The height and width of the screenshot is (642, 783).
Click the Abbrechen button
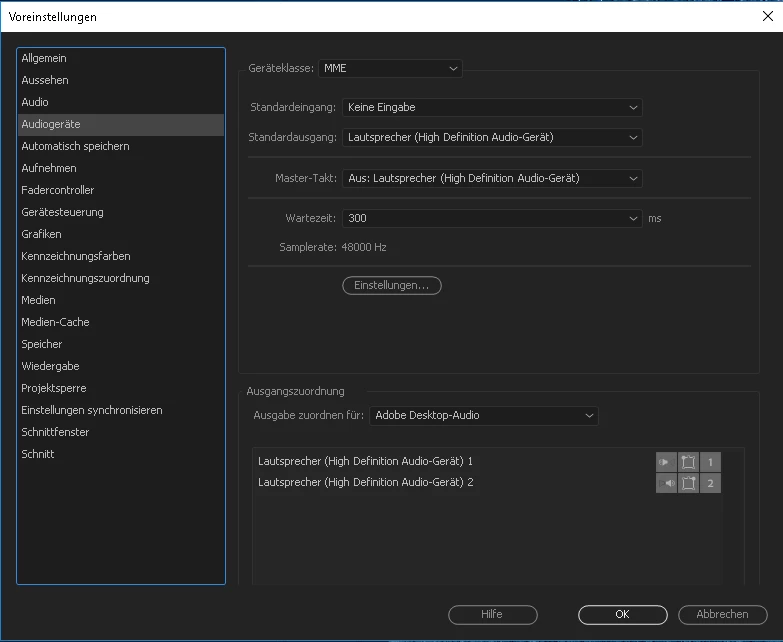tap(722, 615)
